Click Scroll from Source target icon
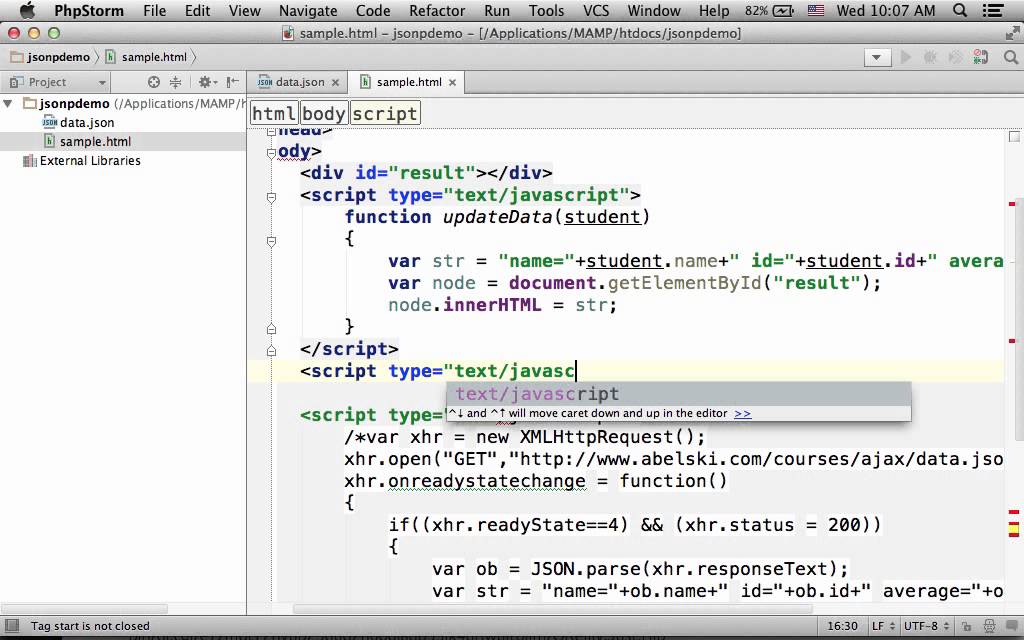 click(153, 82)
